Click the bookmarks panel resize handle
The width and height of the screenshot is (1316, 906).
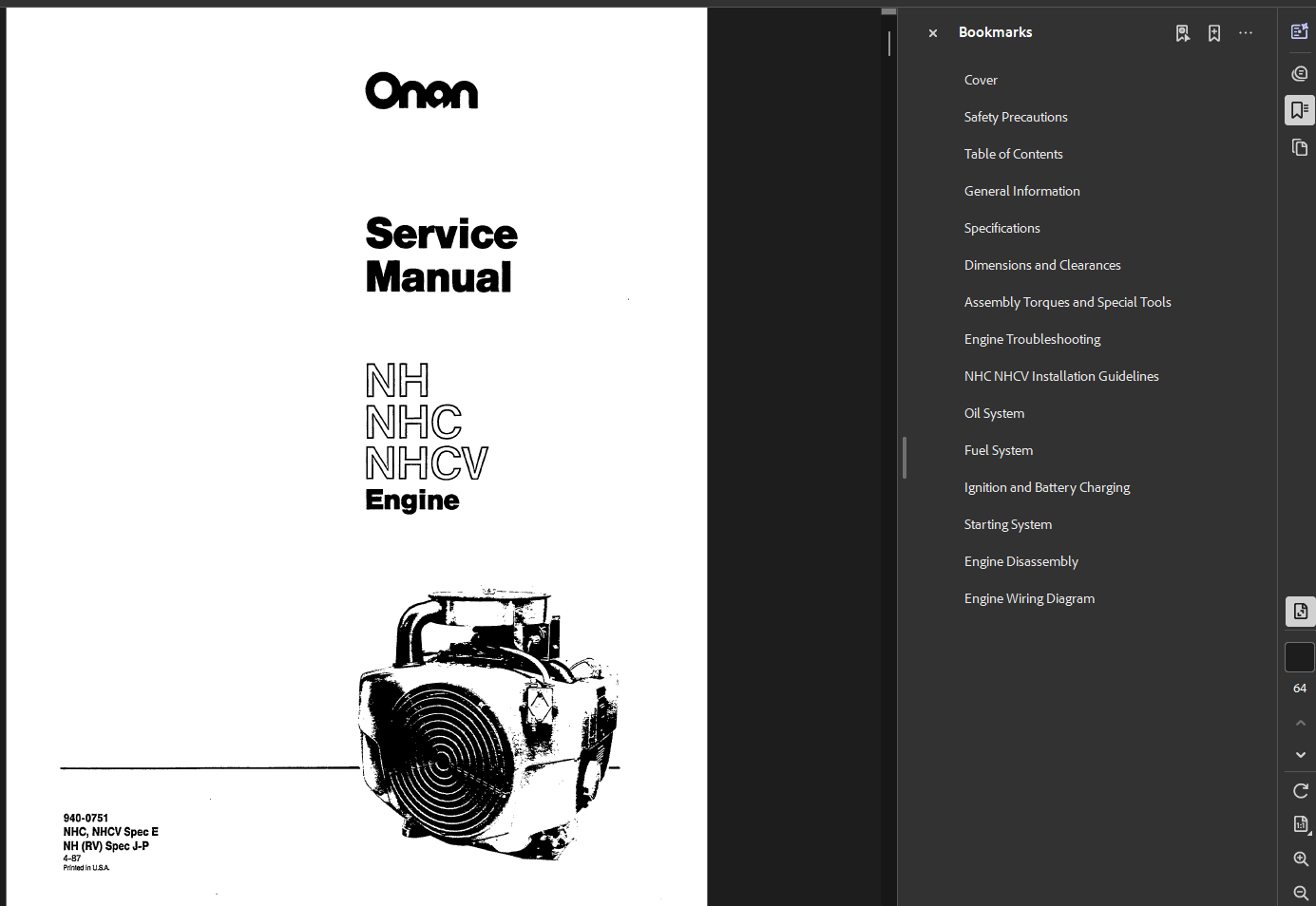pyautogui.click(x=905, y=458)
